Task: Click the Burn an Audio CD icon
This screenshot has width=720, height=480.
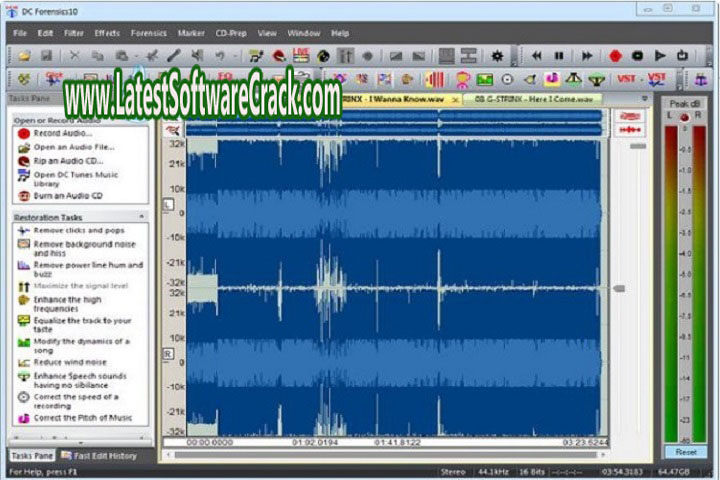Action: 24,195
